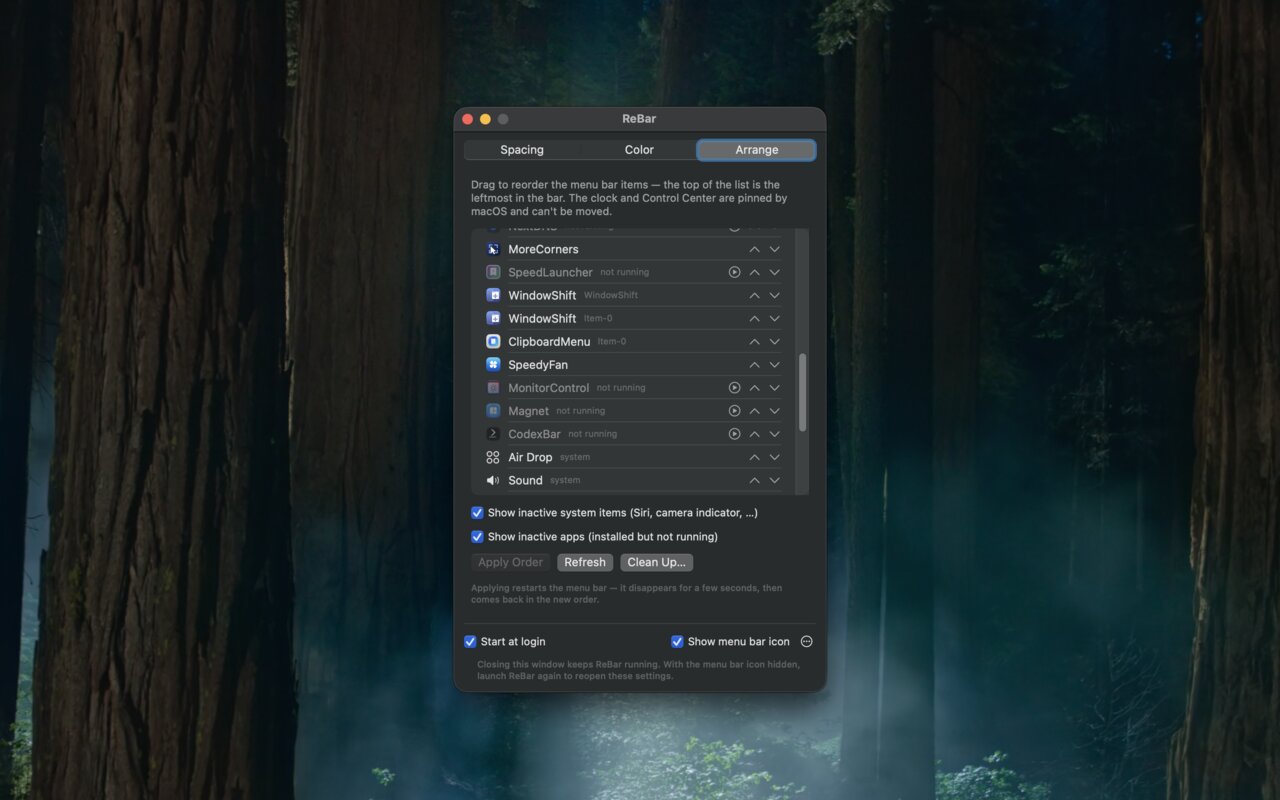Move SpeedyFan down in the order
This screenshot has width=1280, height=800.
coord(774,364)
